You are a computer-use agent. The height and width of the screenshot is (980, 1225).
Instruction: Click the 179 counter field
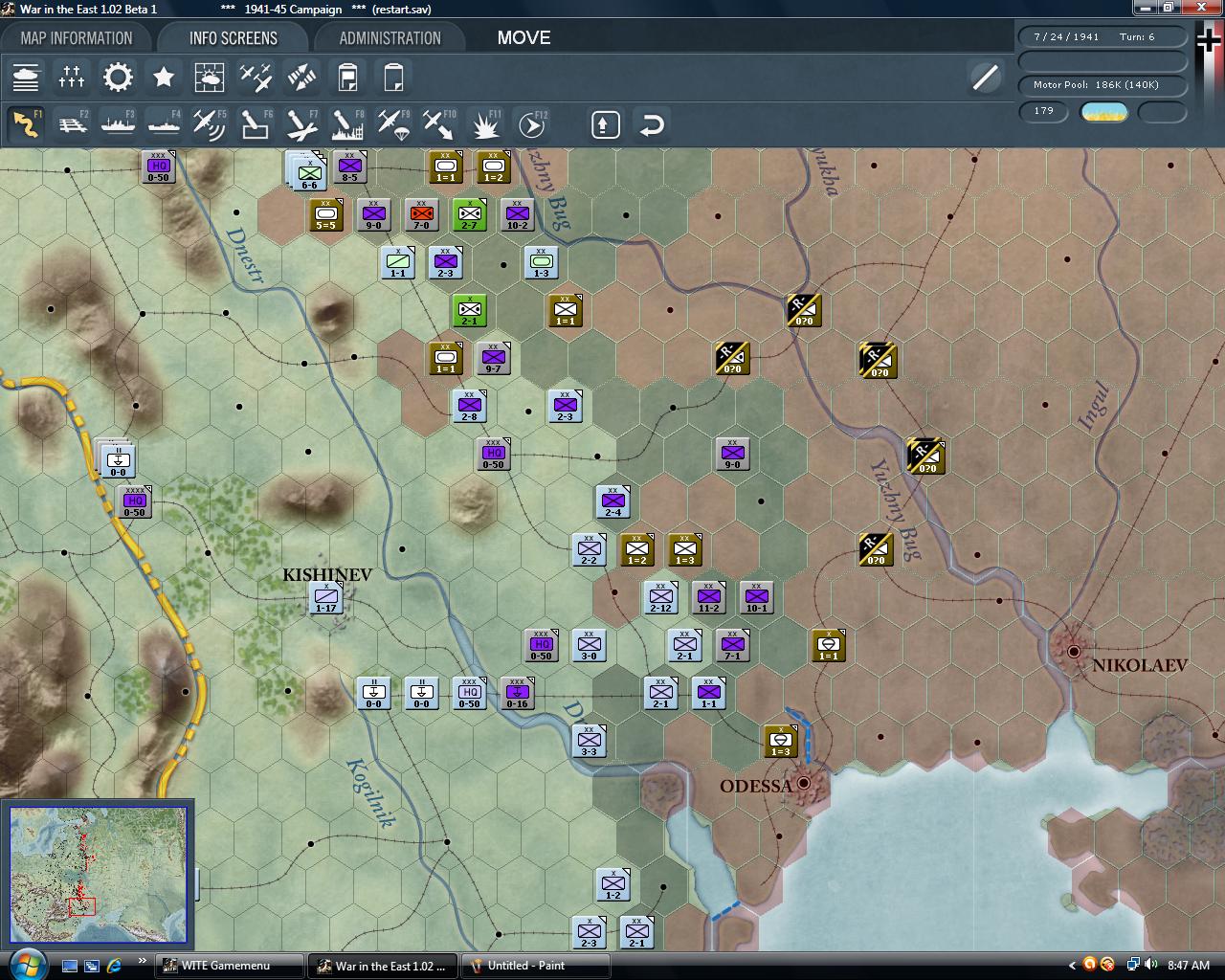coord(1044,111)
